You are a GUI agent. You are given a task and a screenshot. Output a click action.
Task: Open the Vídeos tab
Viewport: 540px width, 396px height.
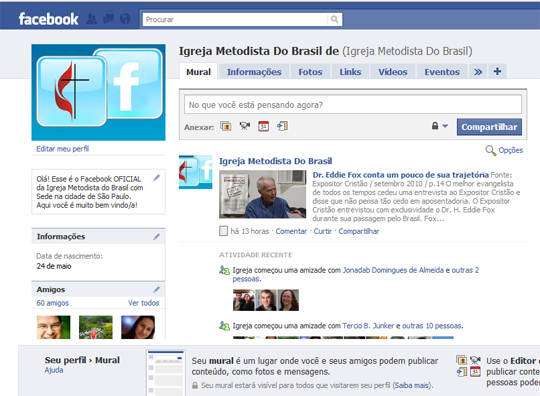(x=393, y=72)
